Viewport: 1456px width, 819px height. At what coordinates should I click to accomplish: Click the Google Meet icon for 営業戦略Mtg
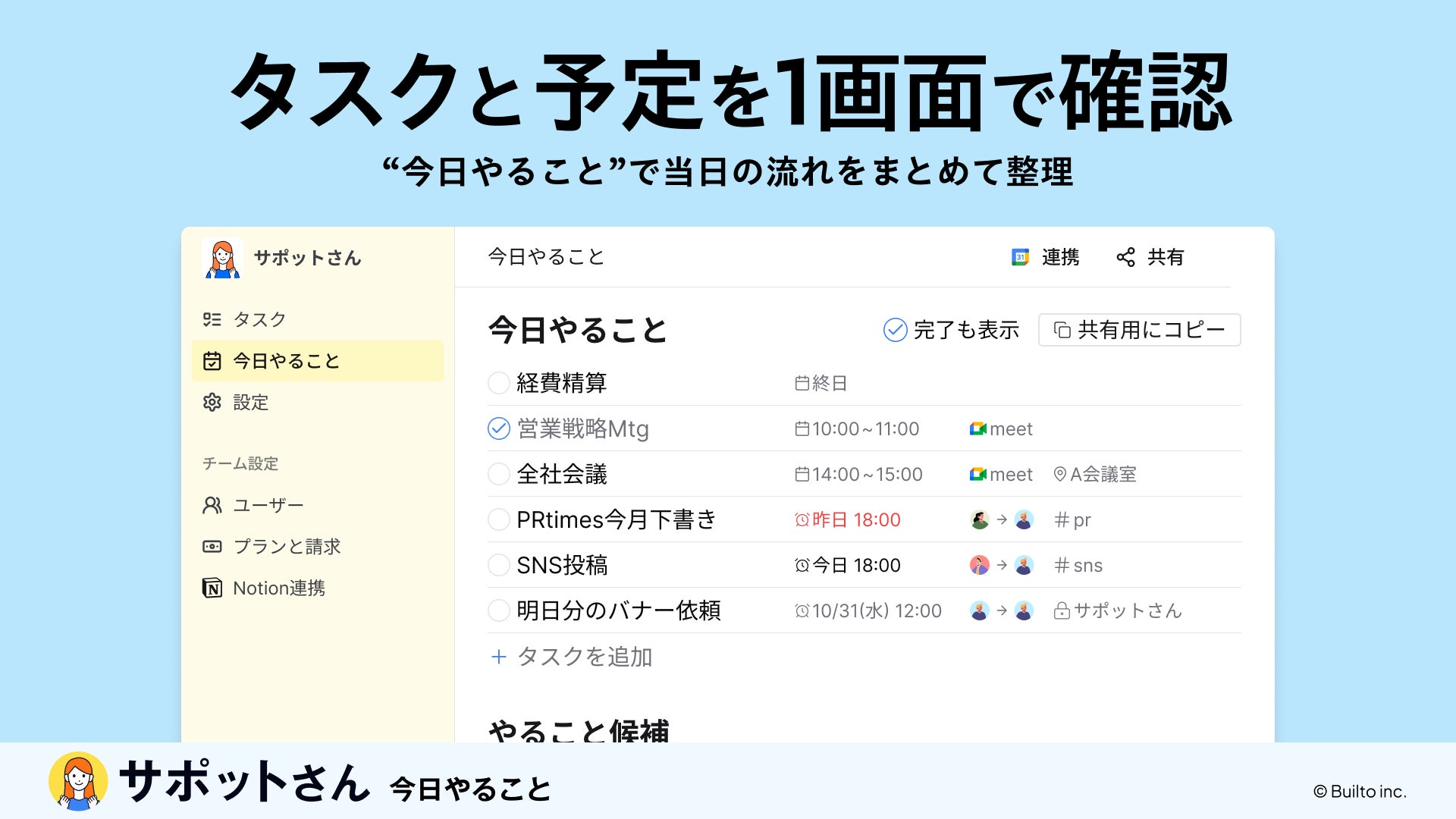click(977, 429)
